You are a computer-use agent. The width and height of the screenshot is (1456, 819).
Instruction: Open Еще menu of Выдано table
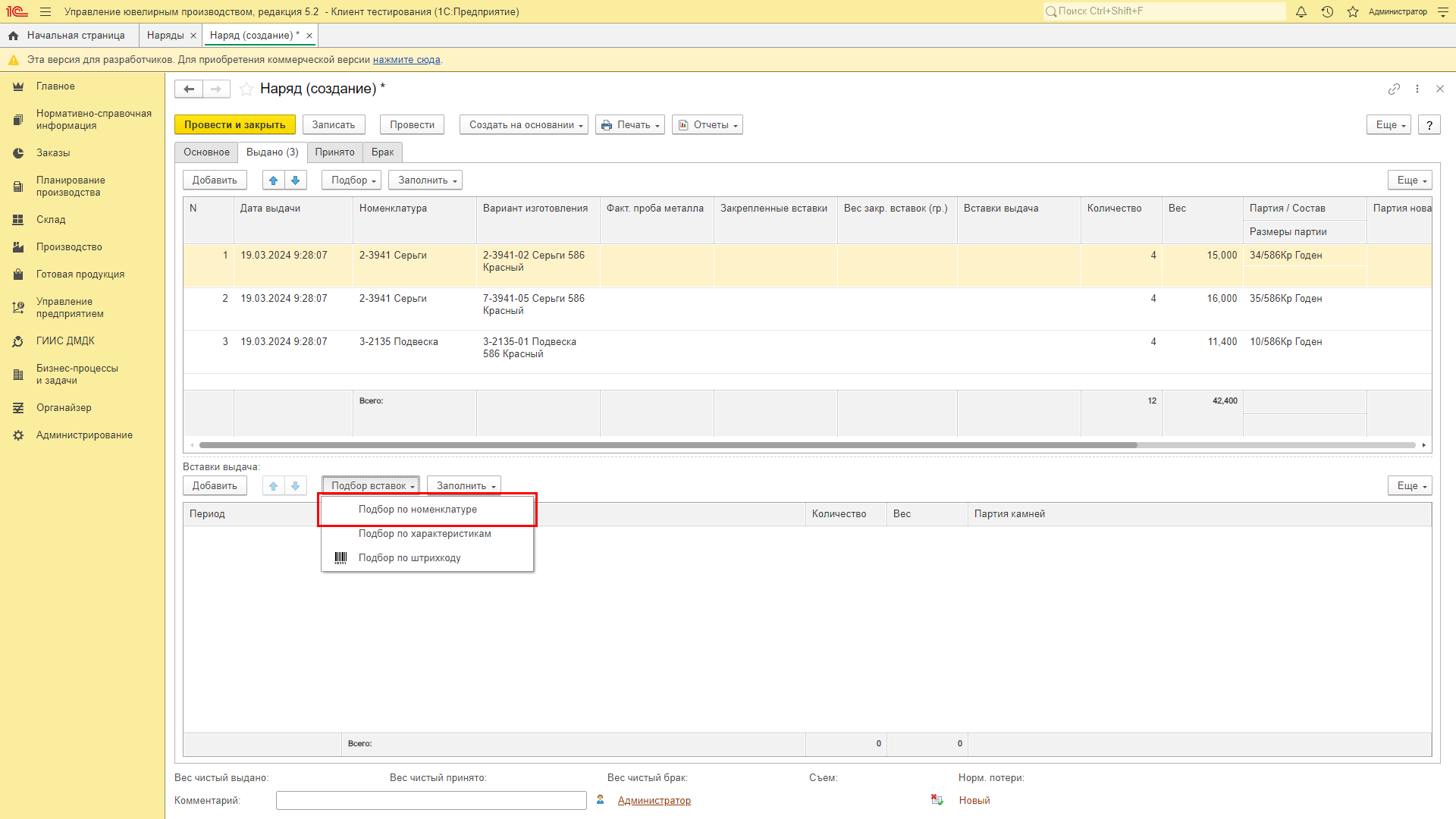pos(1410,180)
